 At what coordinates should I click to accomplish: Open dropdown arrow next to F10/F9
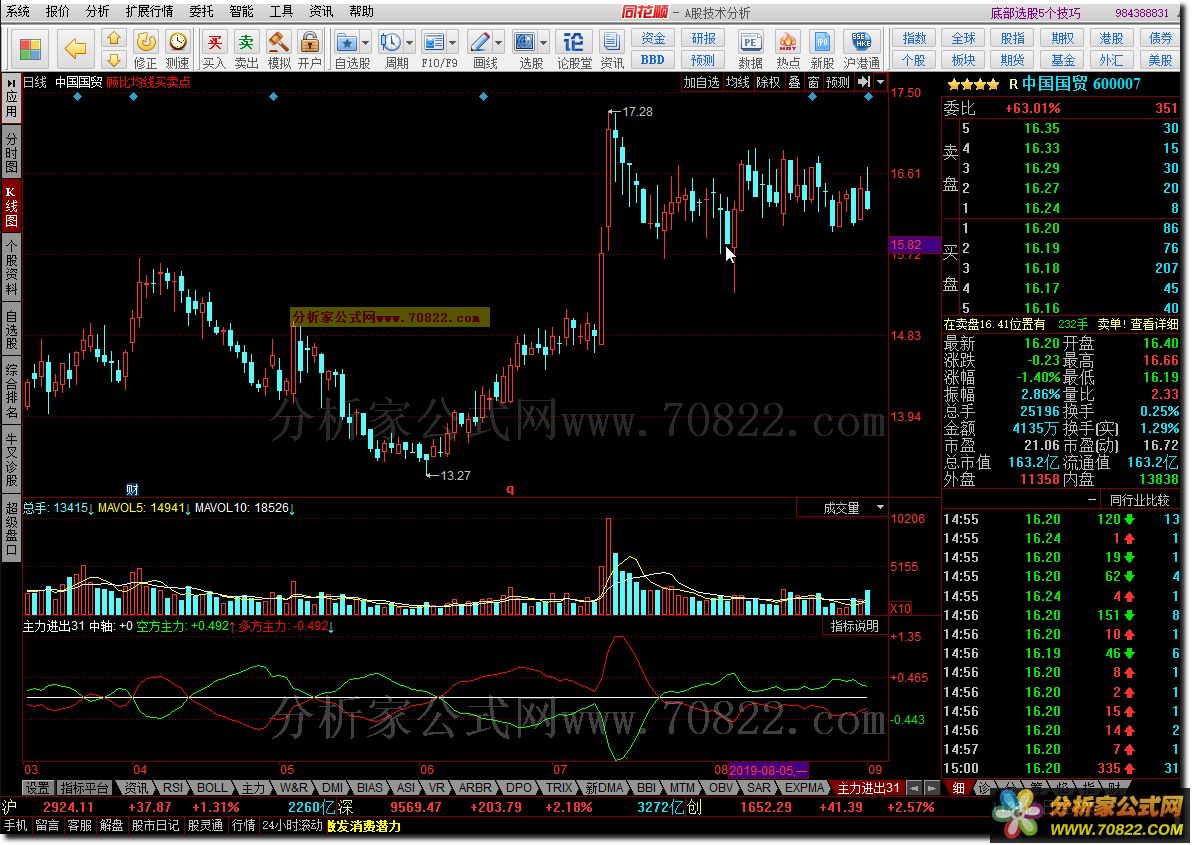[x=453, y=43]
